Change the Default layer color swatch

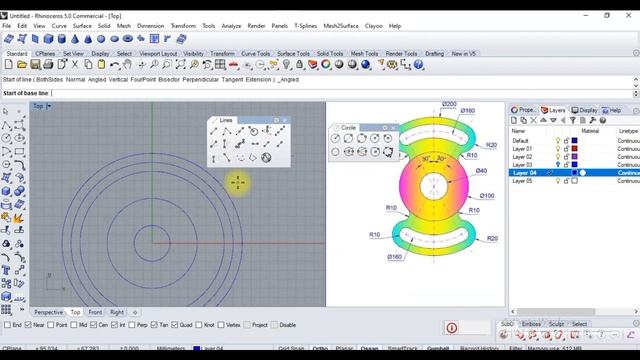575,141
